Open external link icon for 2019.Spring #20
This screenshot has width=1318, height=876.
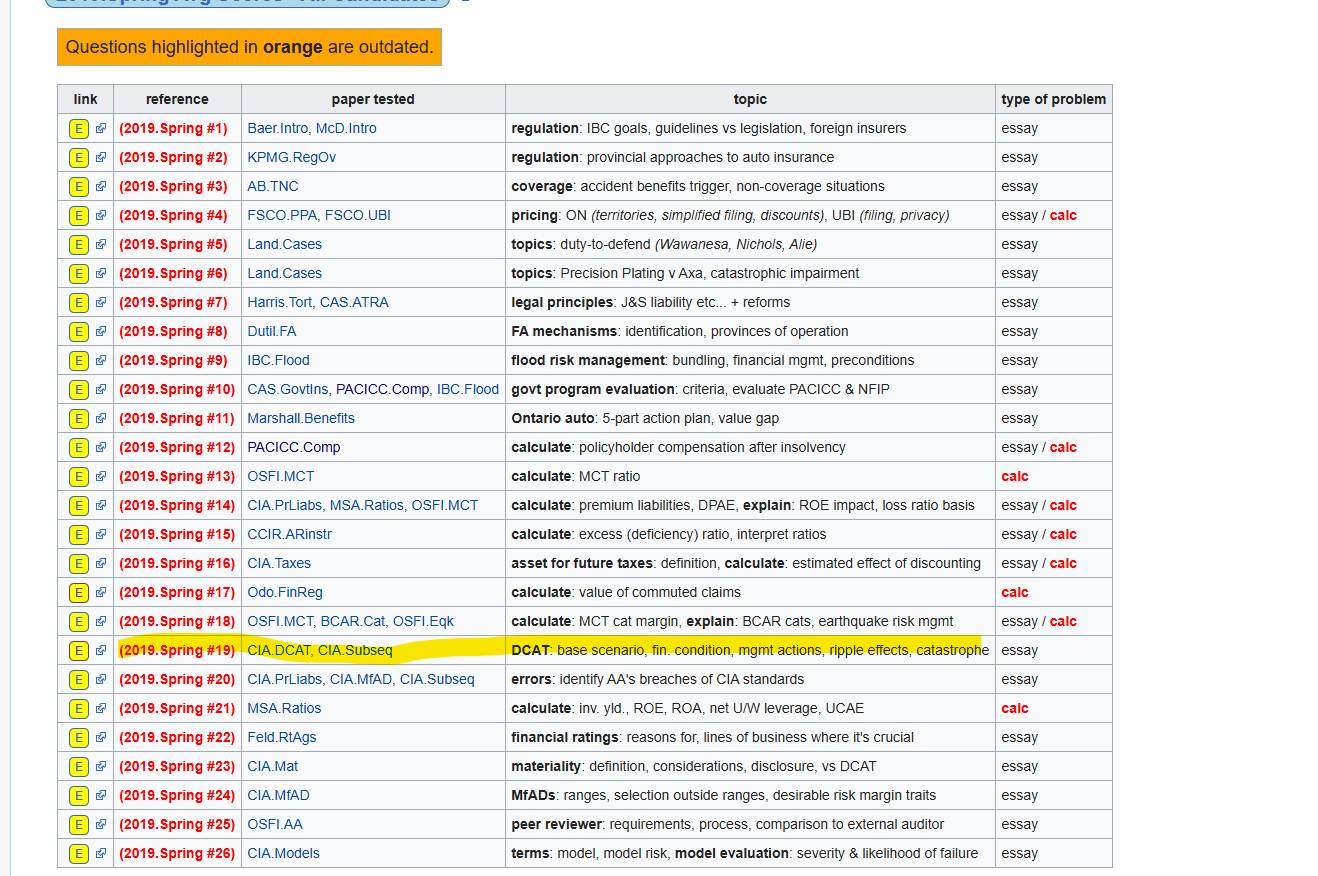(x=101, y=679)
